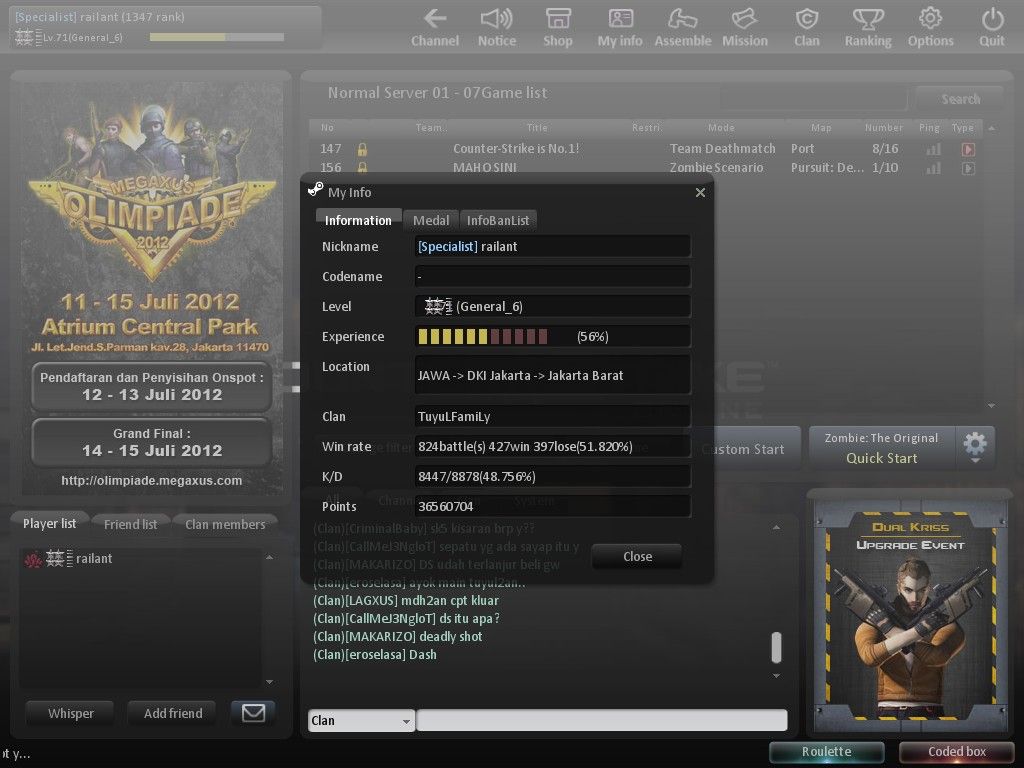The image size is (1024, 768).
Task: Open the Clan shield icon
Action: (x=807, y=19)
